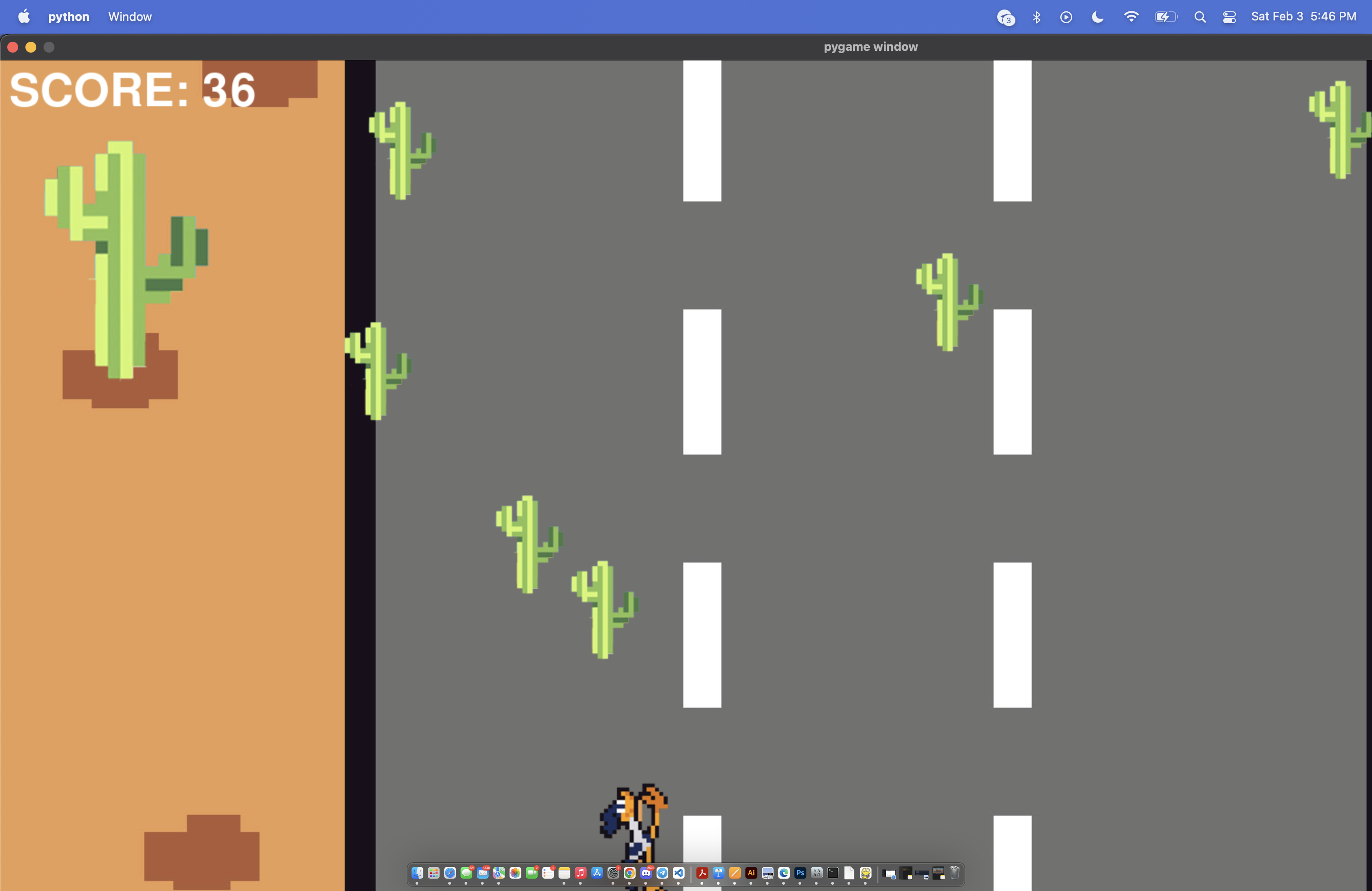Open Photoshop from the dock

click(801, 873)
